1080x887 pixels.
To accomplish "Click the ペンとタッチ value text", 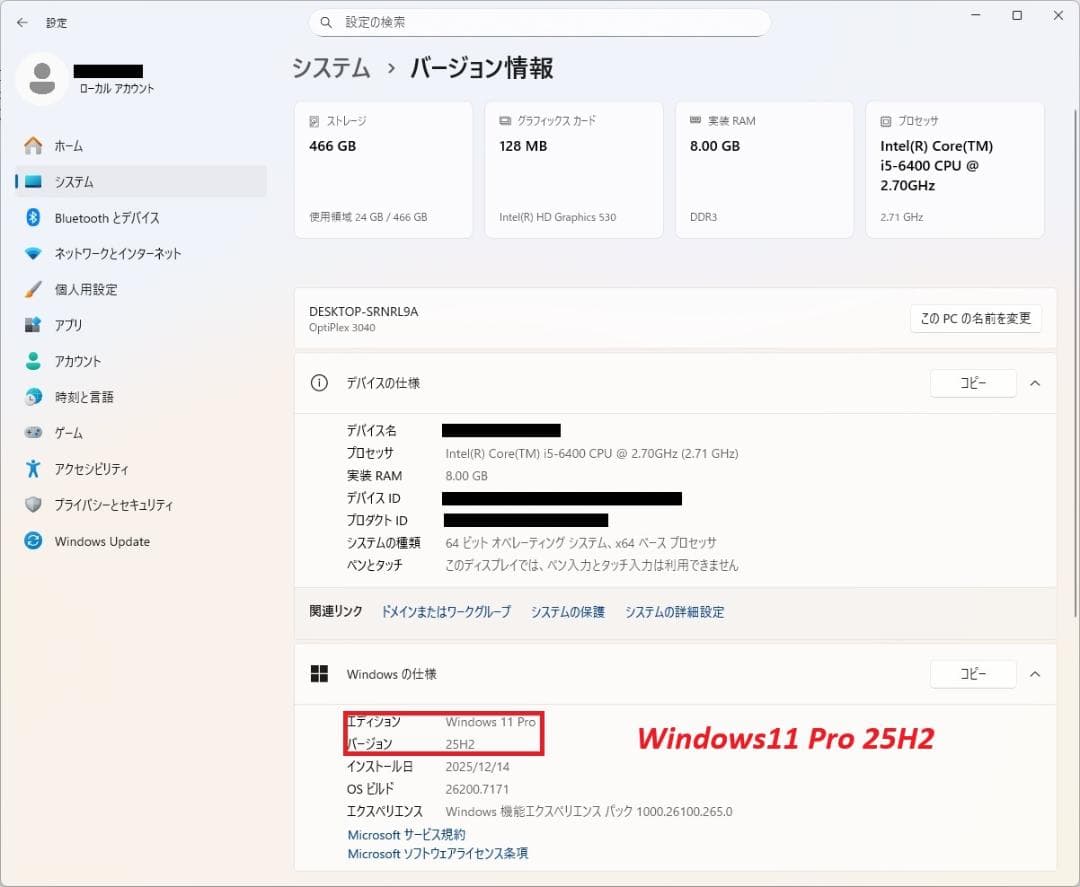I will point(592,565).
